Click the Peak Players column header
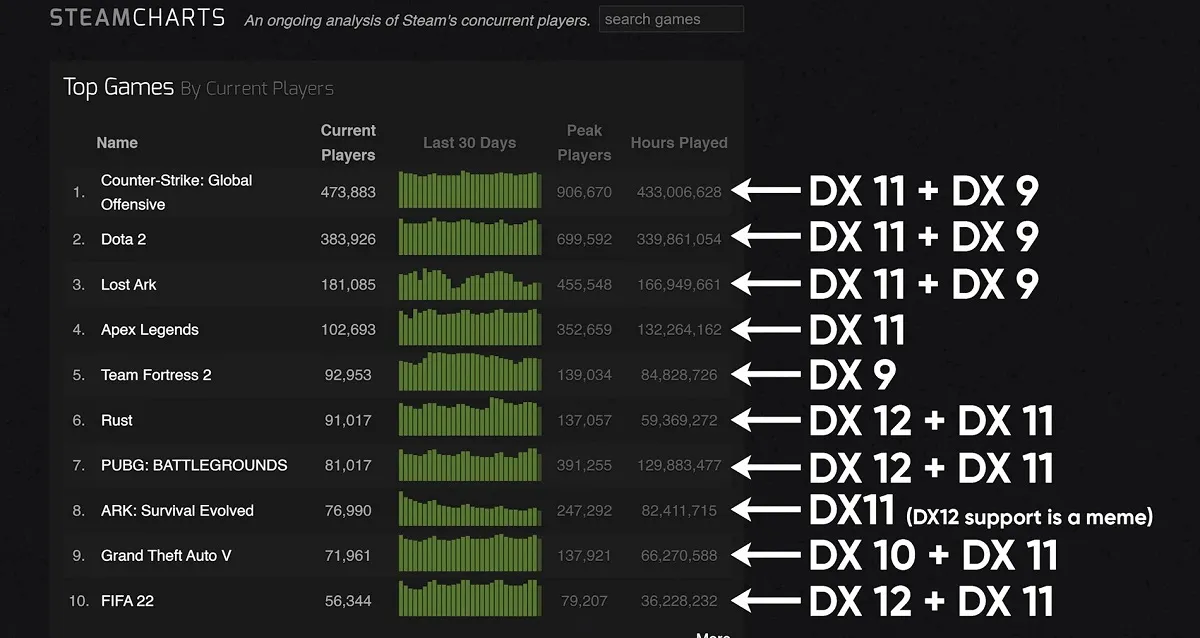 pyautogui.click(x=584, y=143)
